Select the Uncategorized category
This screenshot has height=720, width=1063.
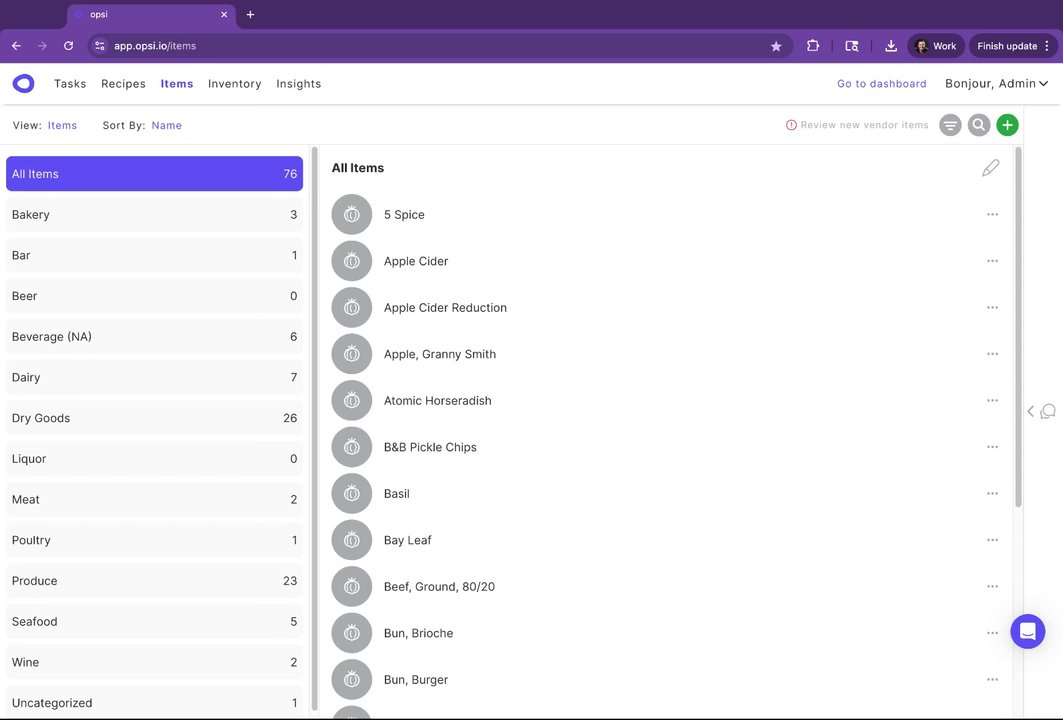155,702
